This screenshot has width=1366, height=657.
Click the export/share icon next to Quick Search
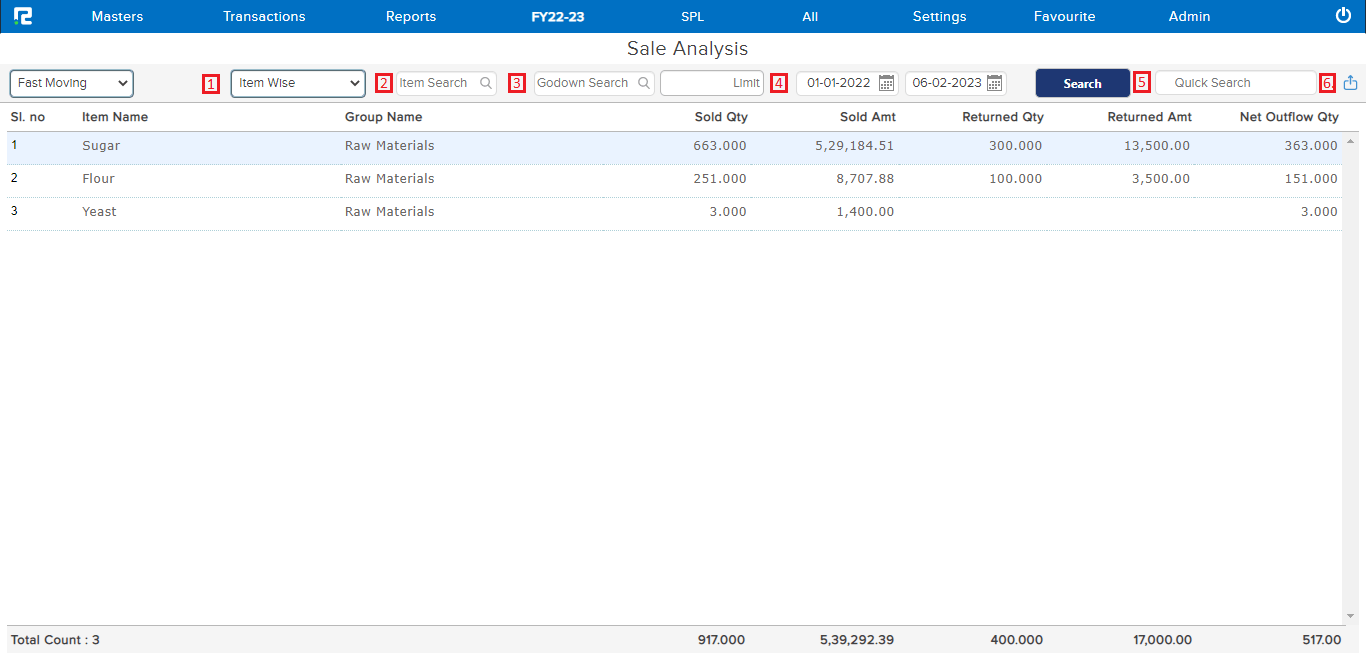point(1351,83)
